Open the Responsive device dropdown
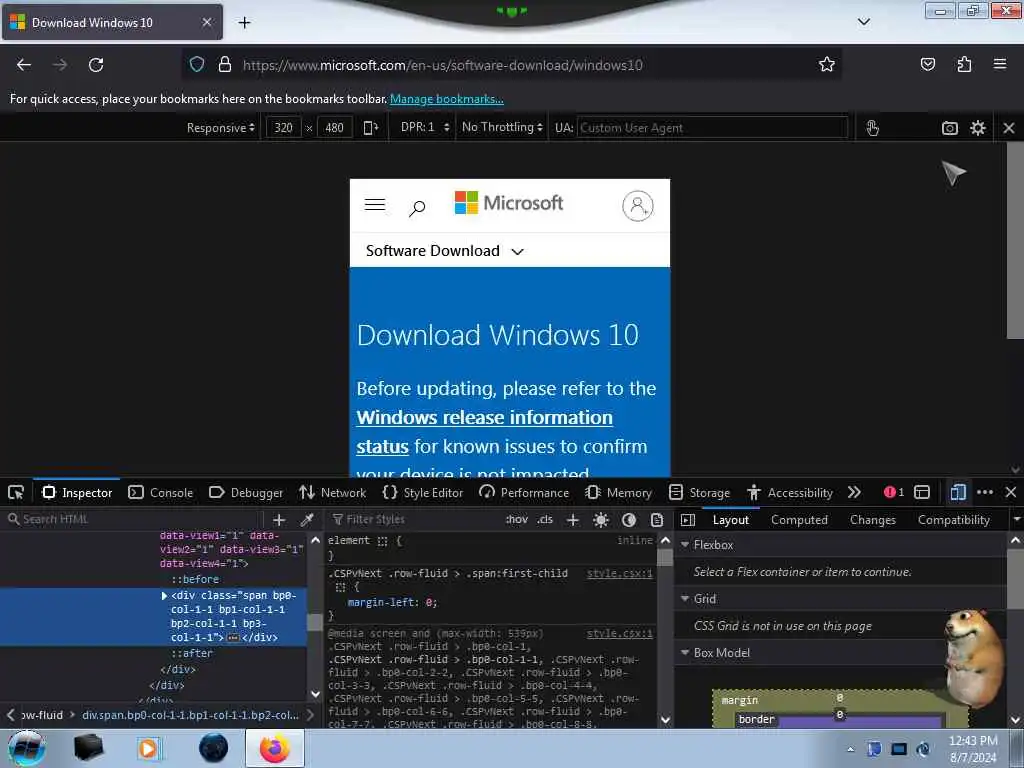This screenshot has height=768, width=1024. (221, 127)
